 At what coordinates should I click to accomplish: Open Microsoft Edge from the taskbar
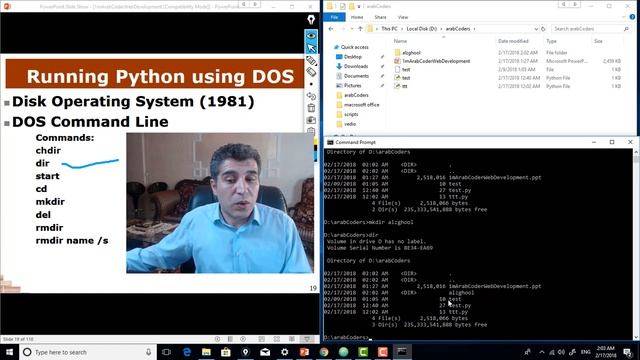point(187,352)
